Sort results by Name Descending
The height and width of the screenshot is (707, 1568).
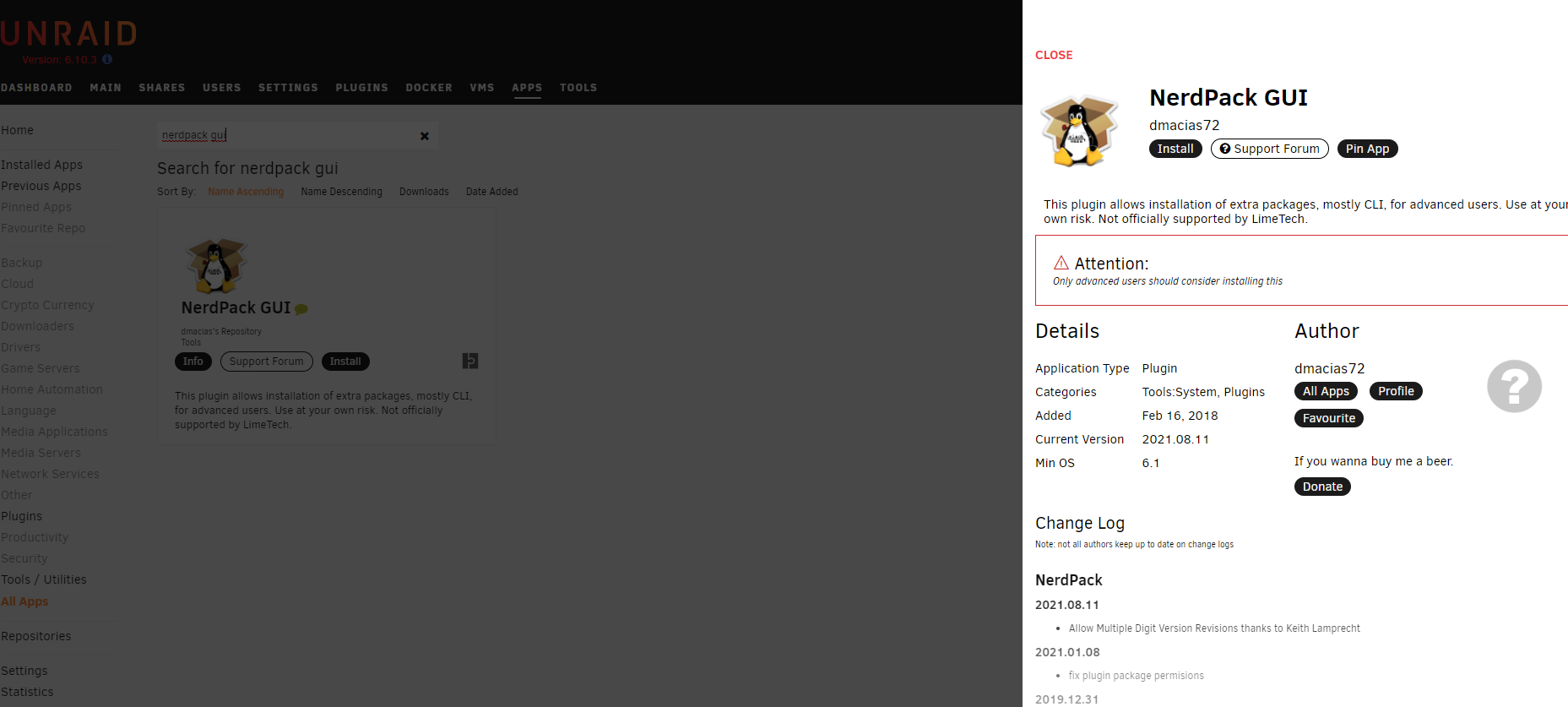(341, 192)
